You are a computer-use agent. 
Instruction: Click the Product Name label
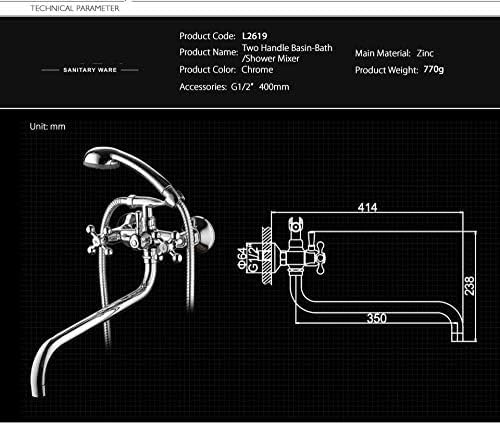[209, 52]
